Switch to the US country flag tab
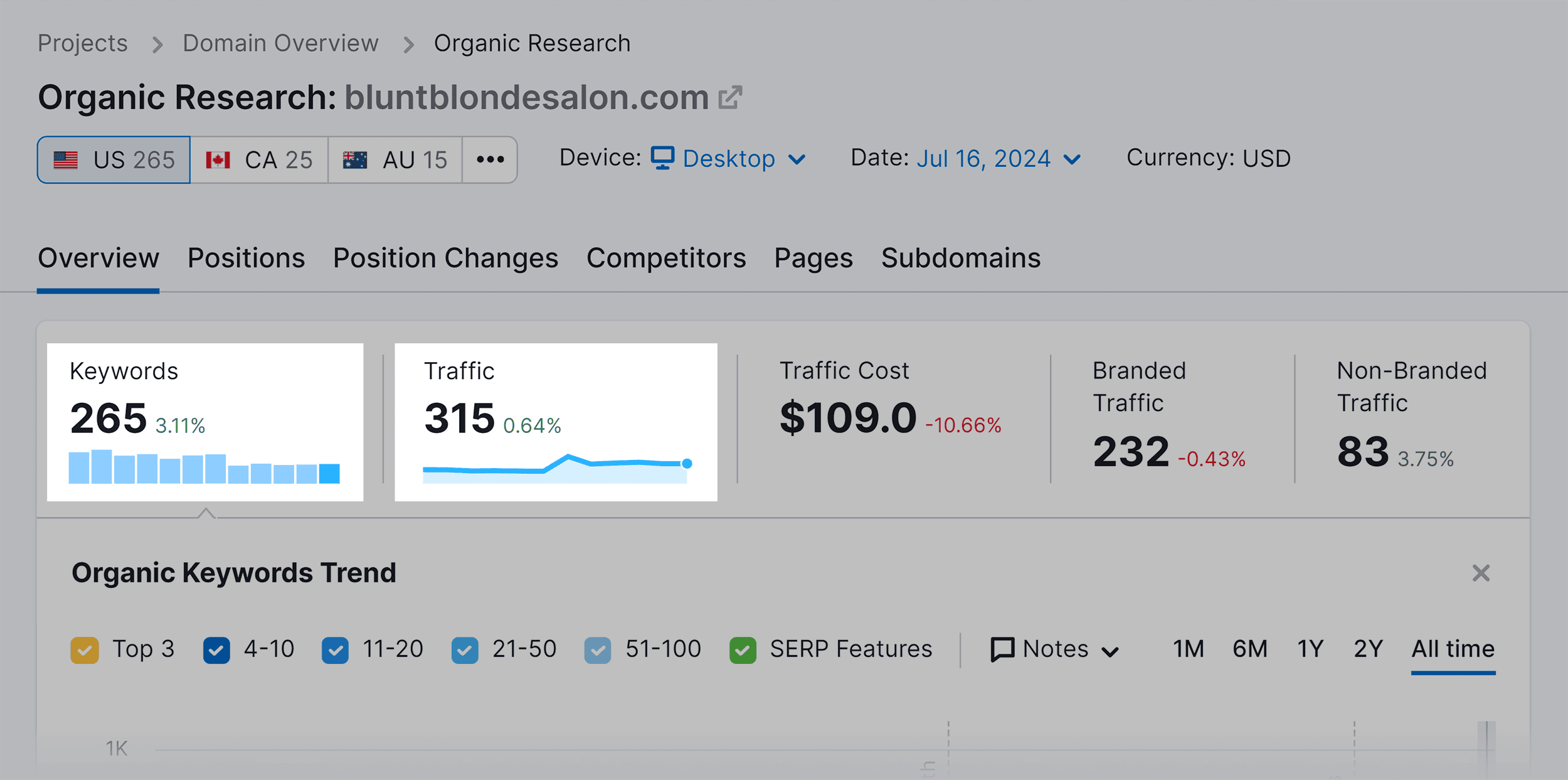Image resolution: width=1568 pixels, height=780 pixels. click(113, 159)
